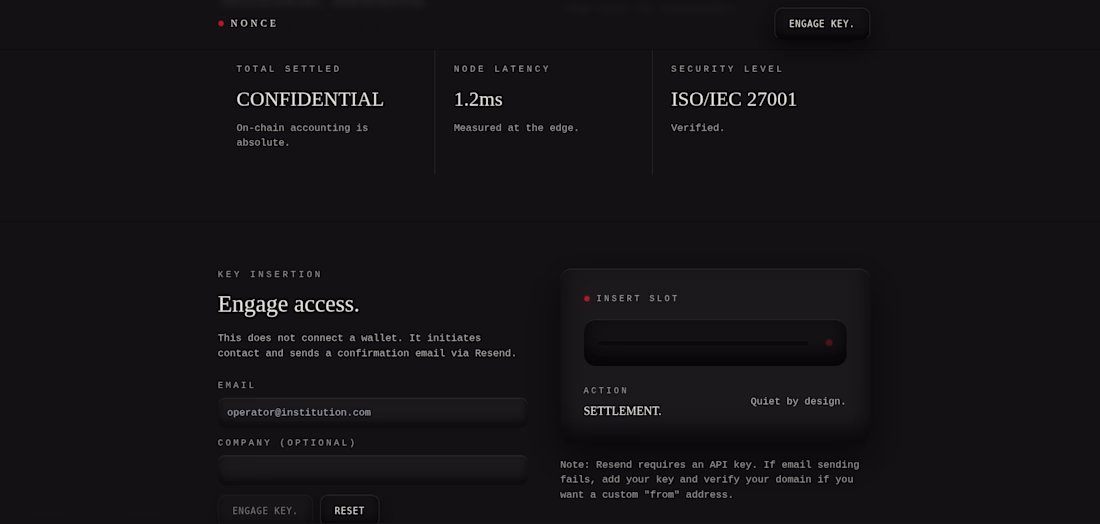Click the NODE LATENCY label
This screenshot has width=1100, height=524.
[x=502, y=69]
